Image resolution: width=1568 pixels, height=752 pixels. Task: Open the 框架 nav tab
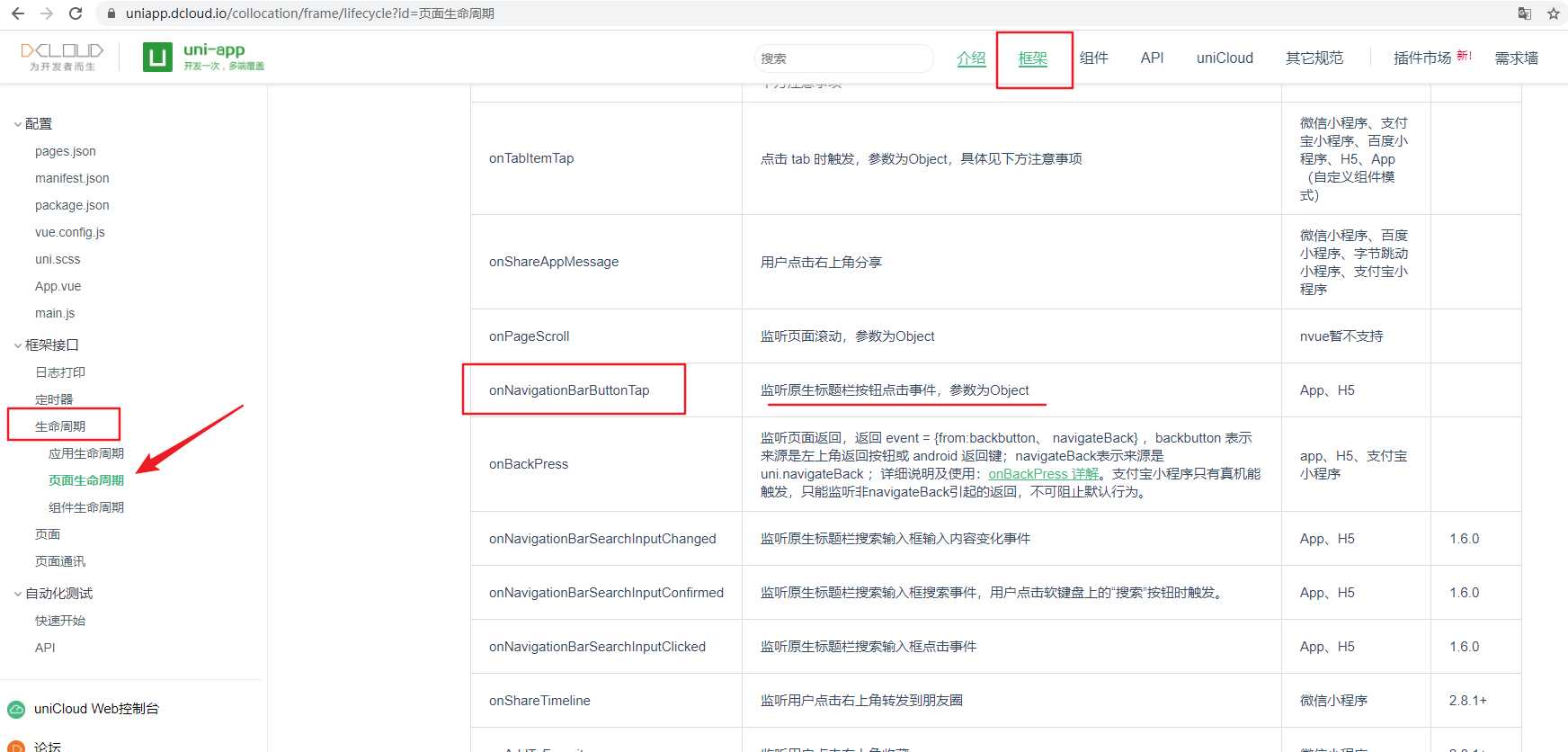click(1032, 58)
